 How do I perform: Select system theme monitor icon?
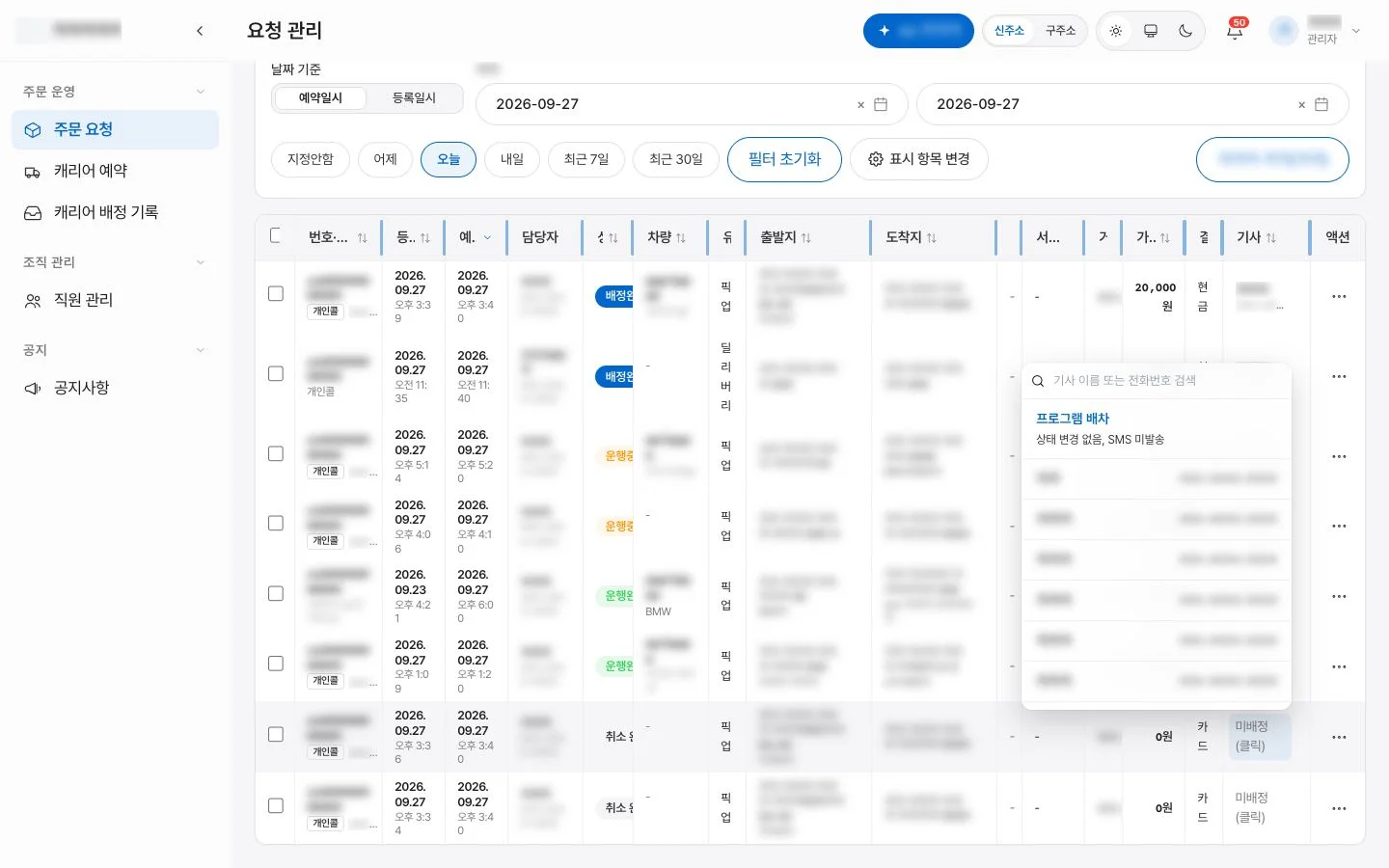tap(1151, 31)
